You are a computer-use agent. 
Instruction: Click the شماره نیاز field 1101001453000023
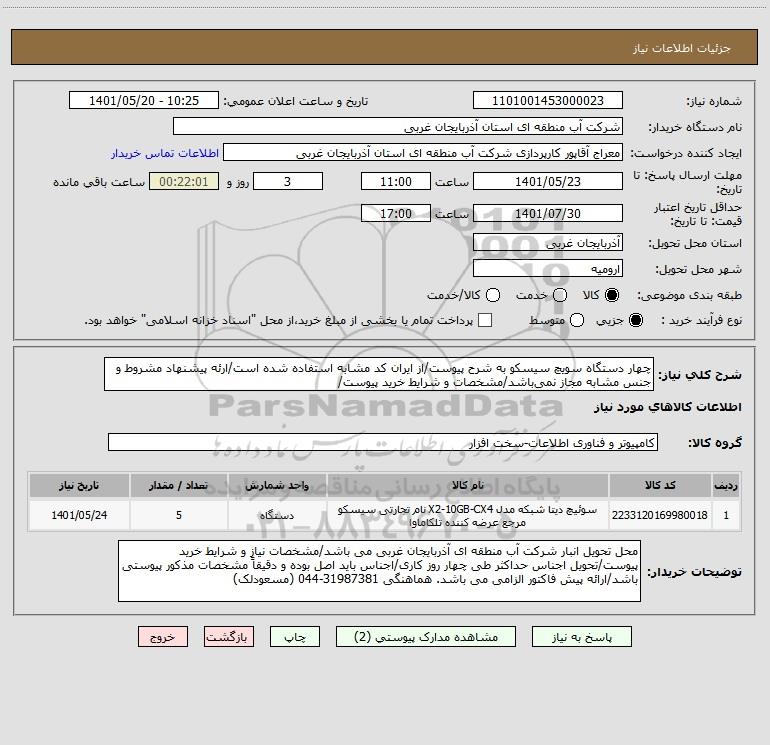tap(548, 101)
